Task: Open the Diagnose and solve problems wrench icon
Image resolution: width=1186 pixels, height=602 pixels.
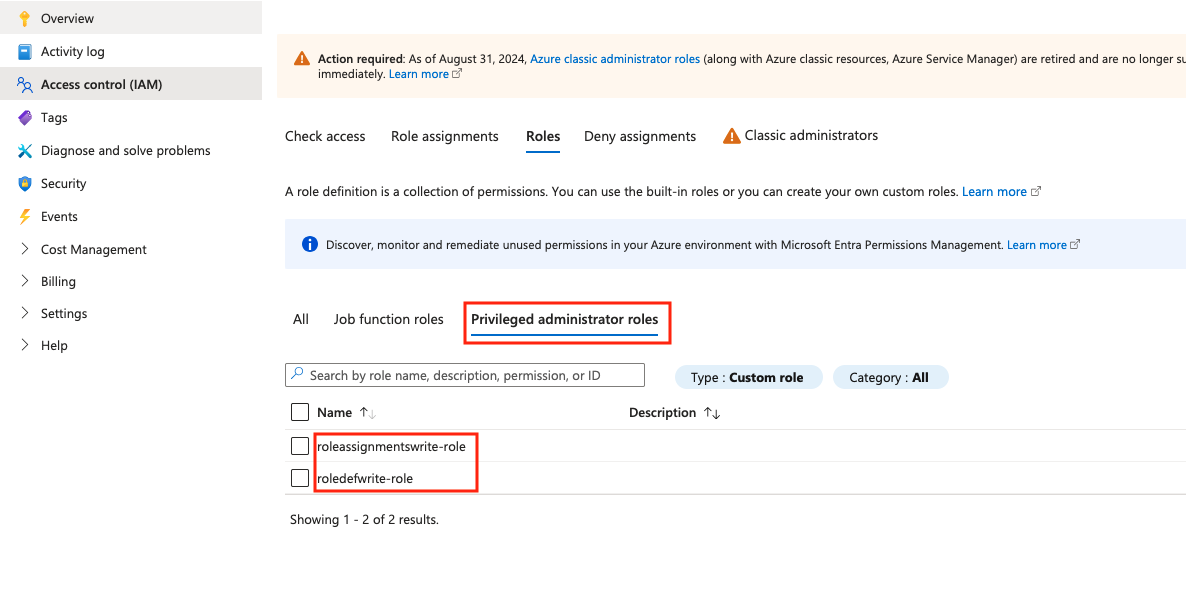Action: click(25, 150)
